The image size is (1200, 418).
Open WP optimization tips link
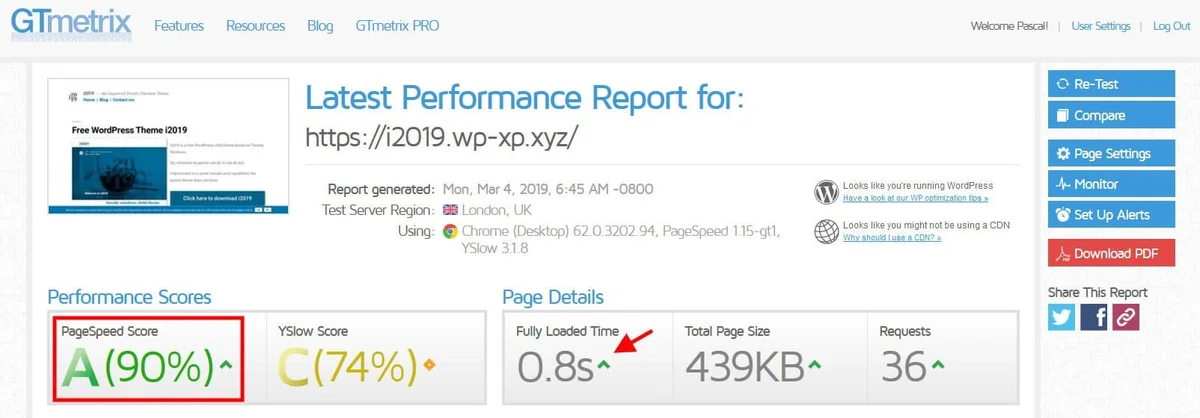tap(915, 198)
